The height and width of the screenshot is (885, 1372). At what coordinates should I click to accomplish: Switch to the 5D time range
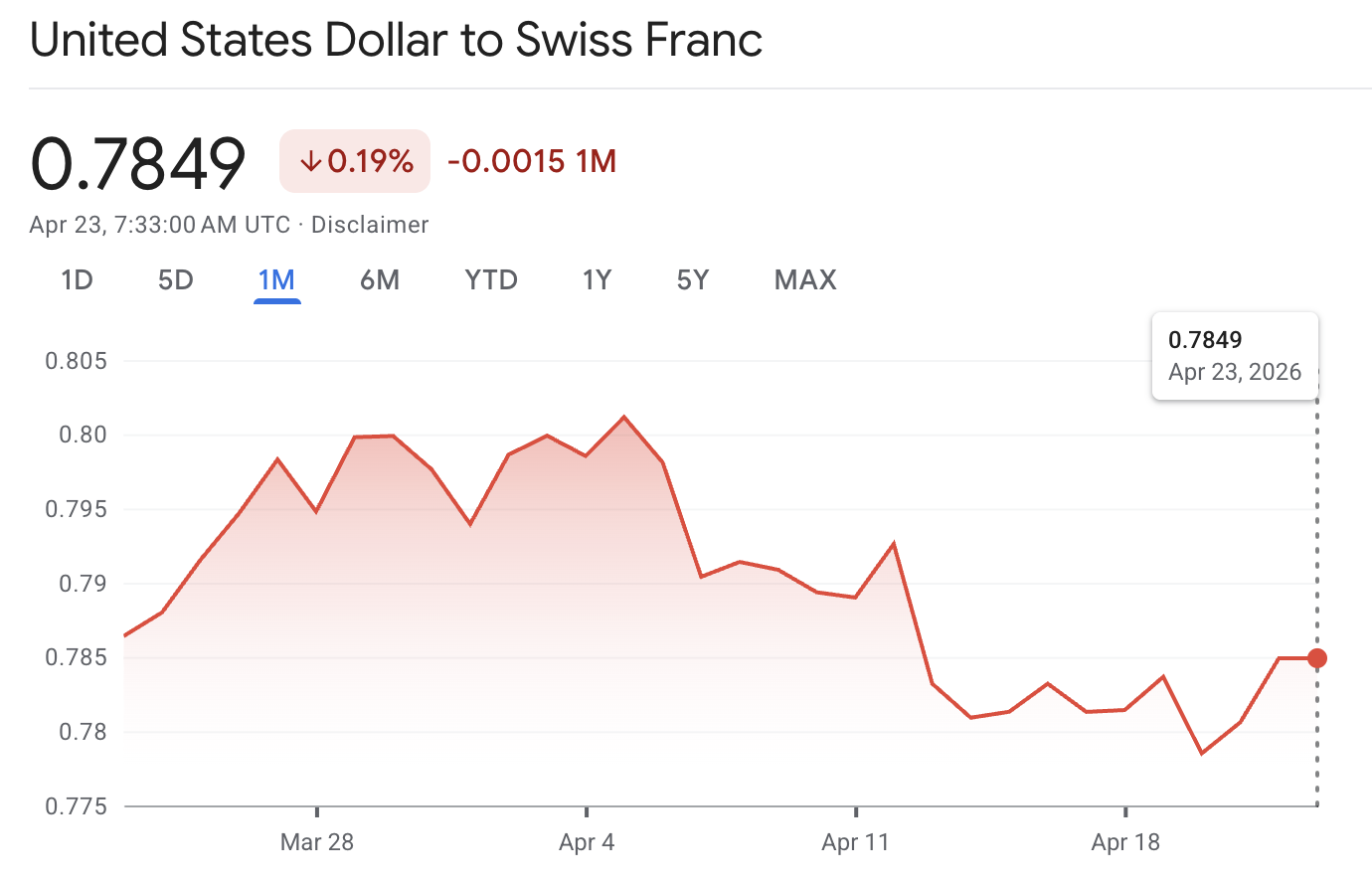(175, 279)
